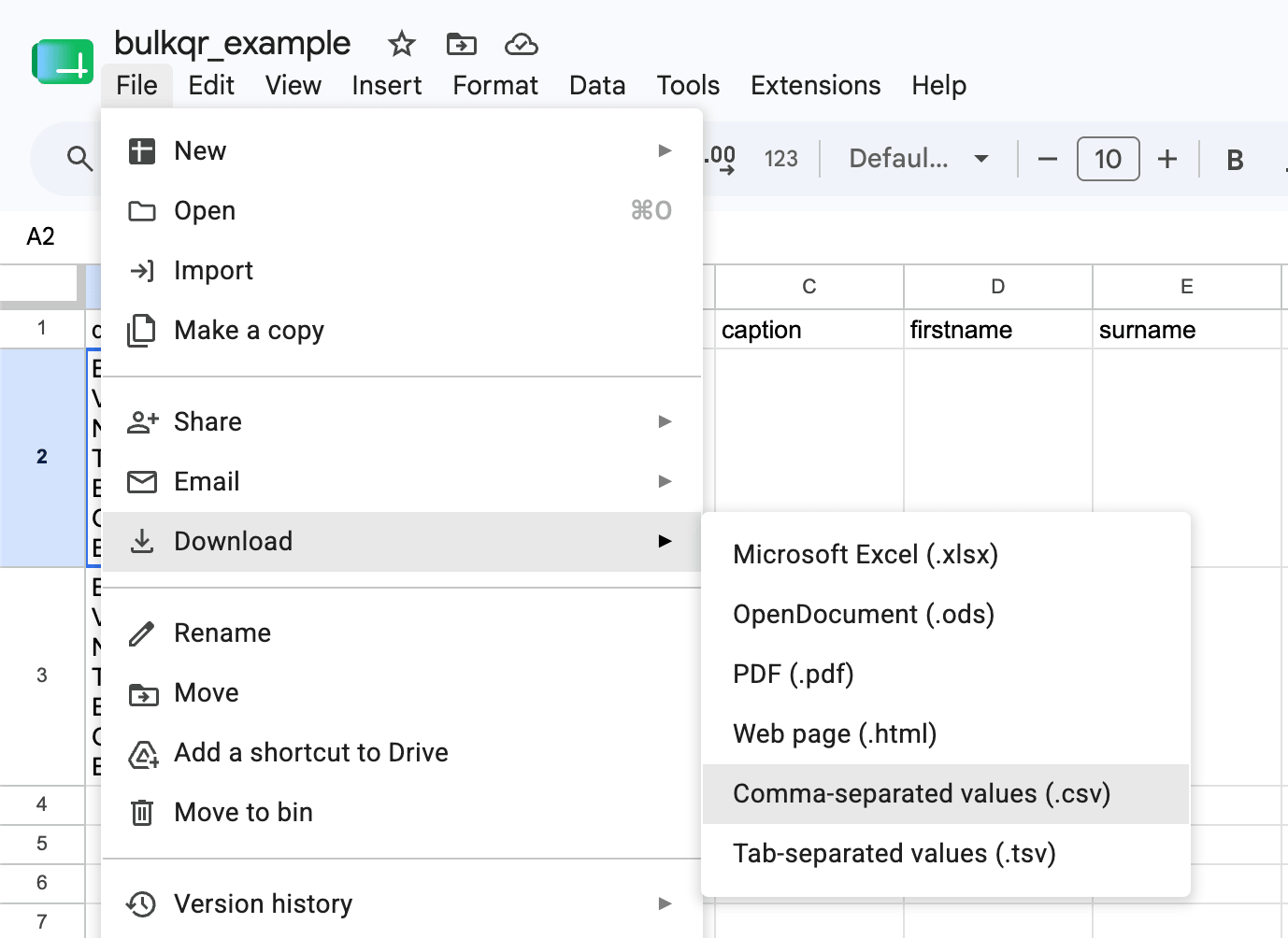The height and width of the screenshot is (938, 1288).
Task: Click the New spreadsheet icon in menu
Action: pyautogui.click(x=142, y=150)
